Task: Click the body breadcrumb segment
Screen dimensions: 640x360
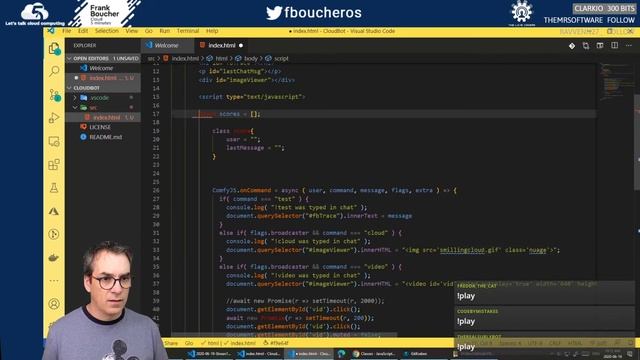Action: [x=247, y=59]
